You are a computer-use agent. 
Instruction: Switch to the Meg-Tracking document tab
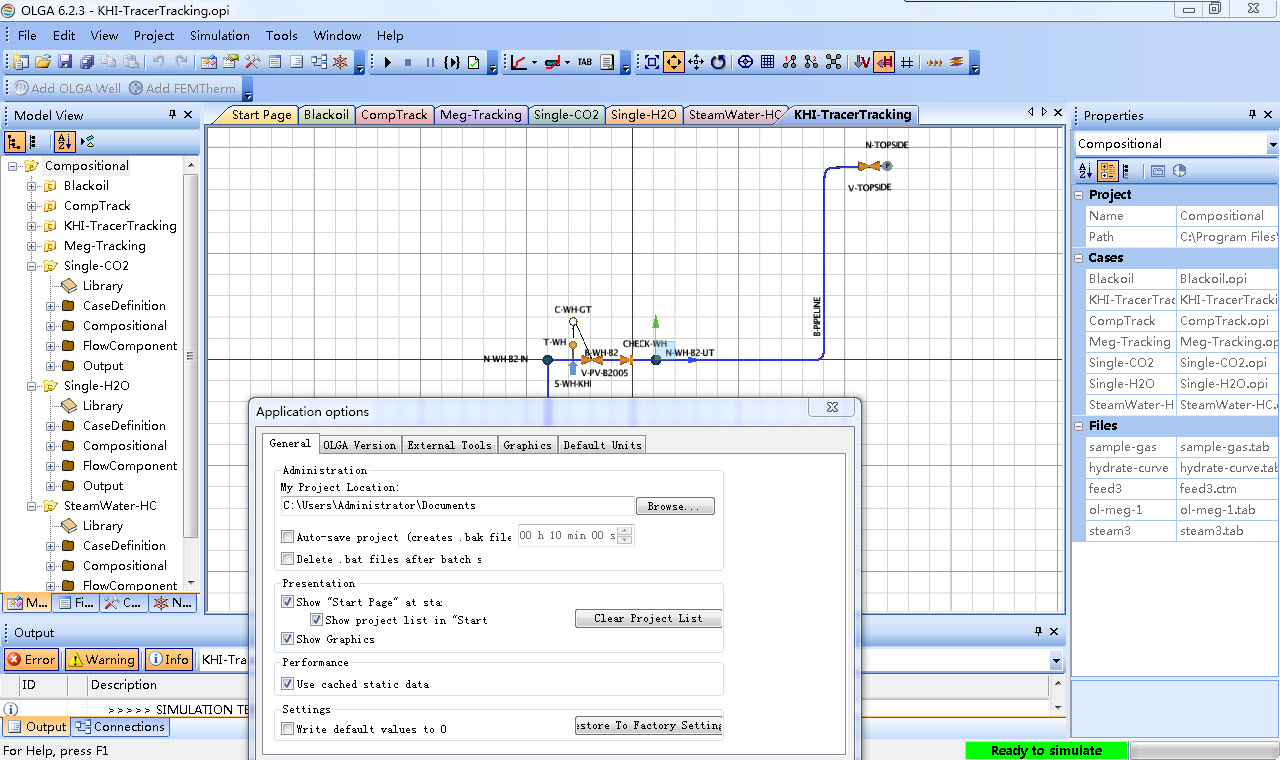point(481,115)
